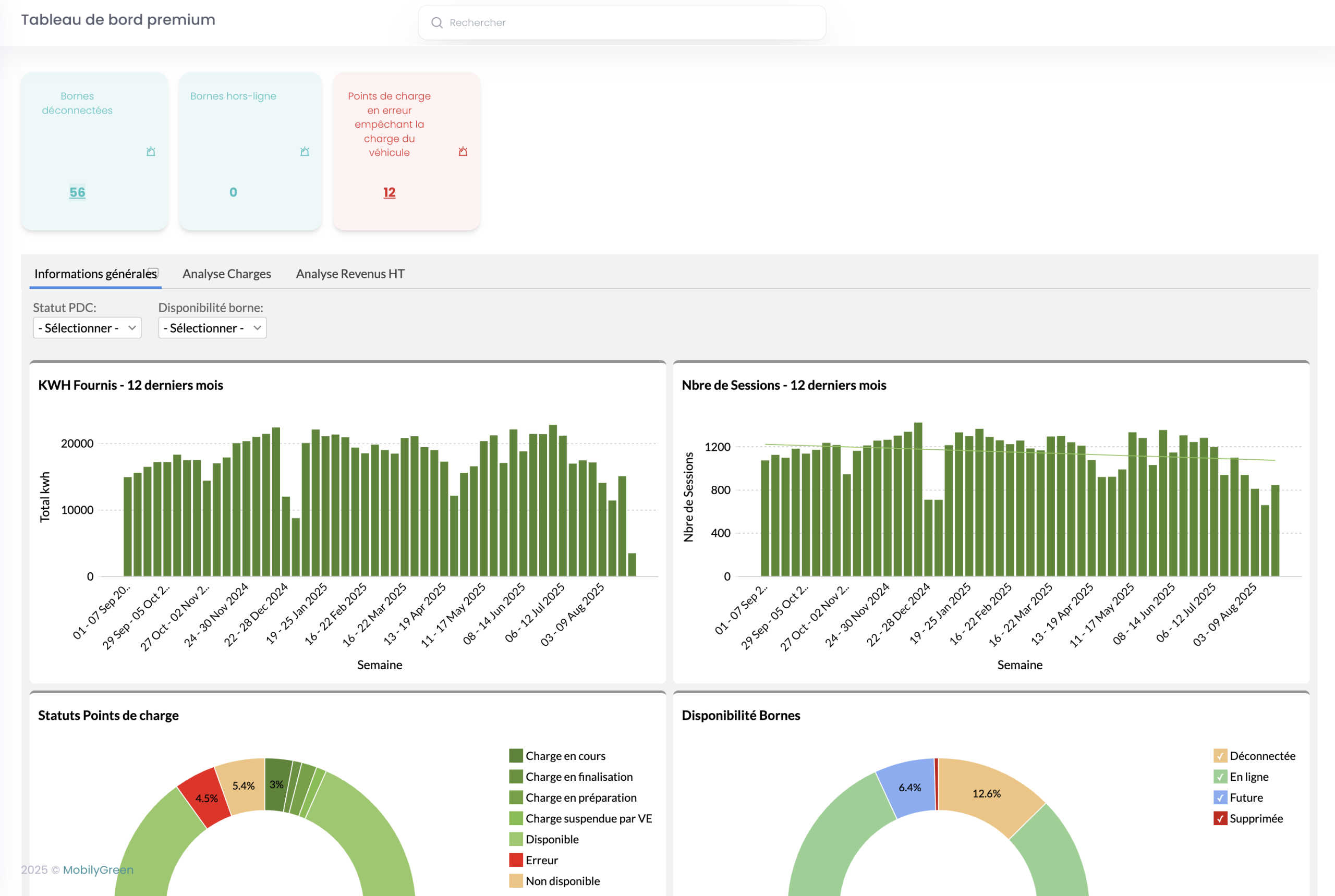
Task: Click 22 - 28 Dec 2024 label on Sessions chart
Action: pyautogui.click(x=898, y=615)
